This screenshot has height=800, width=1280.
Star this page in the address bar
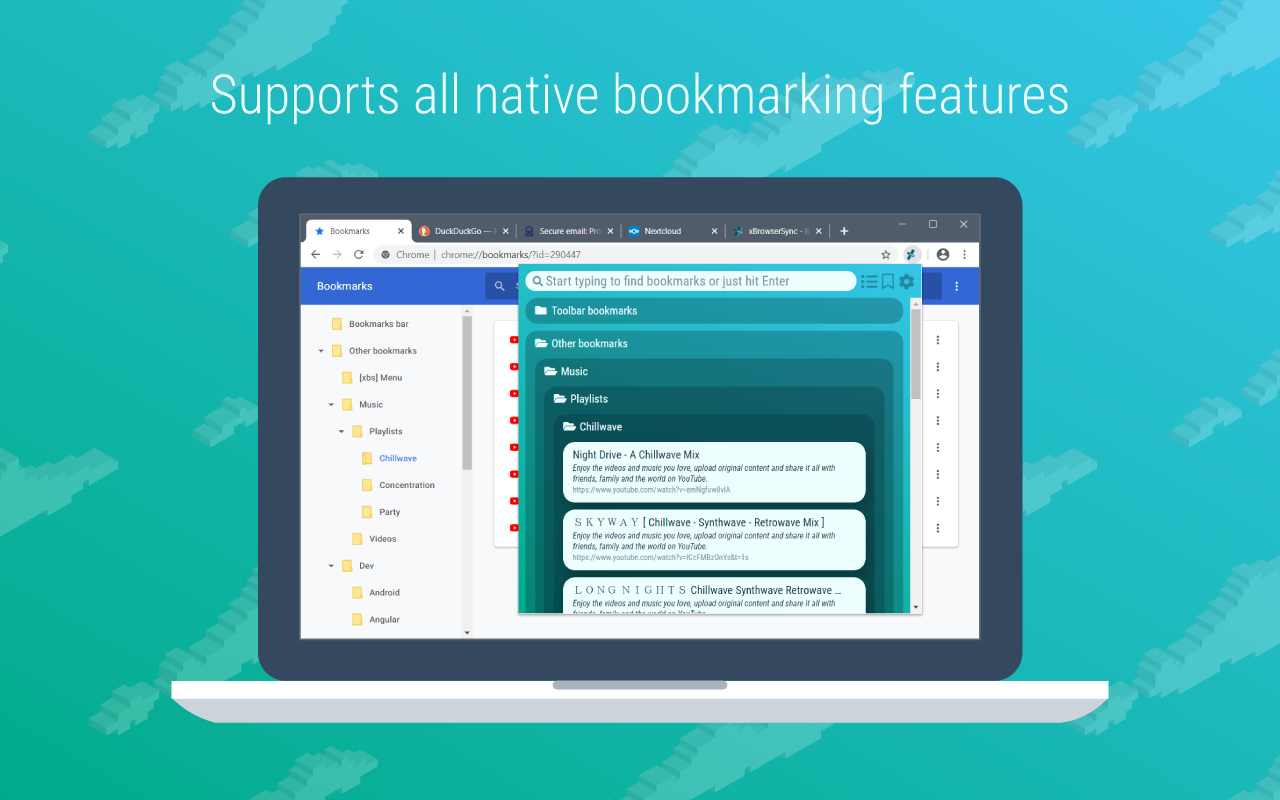tap(886, 255)
